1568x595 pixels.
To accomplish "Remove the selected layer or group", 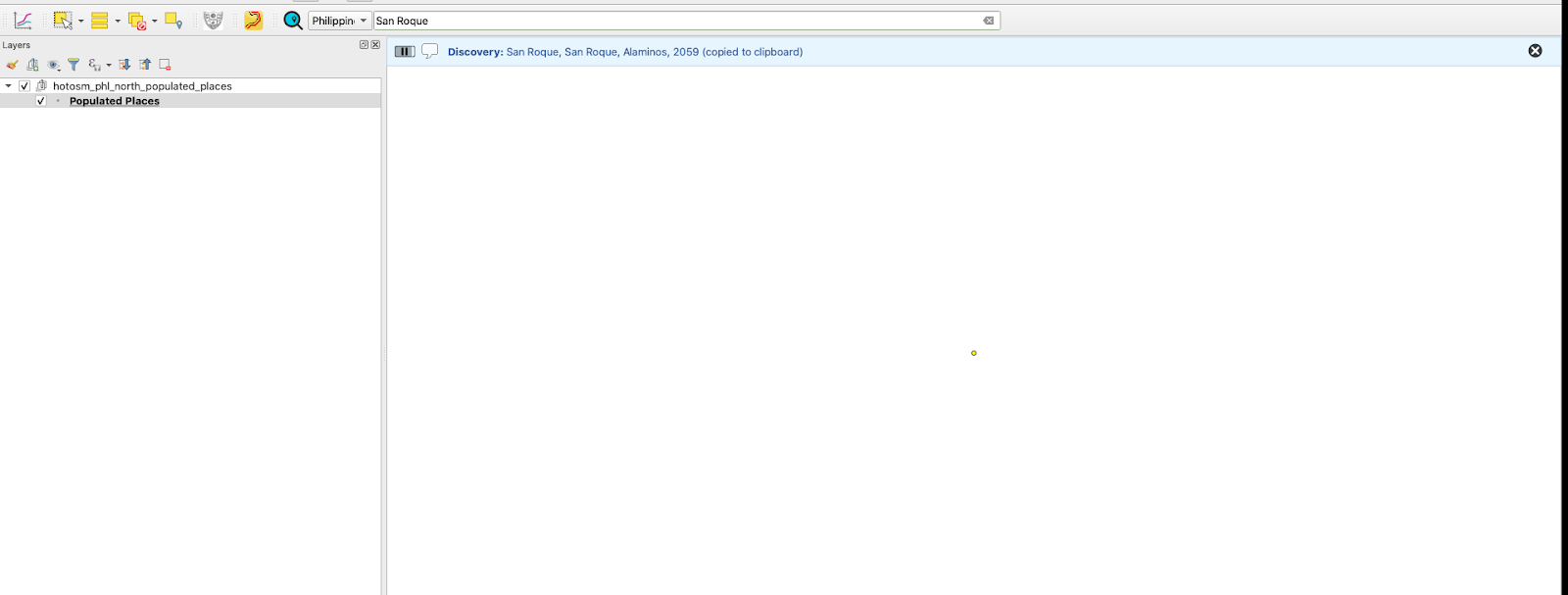I will pyautogui.click(x=165, y=65).
